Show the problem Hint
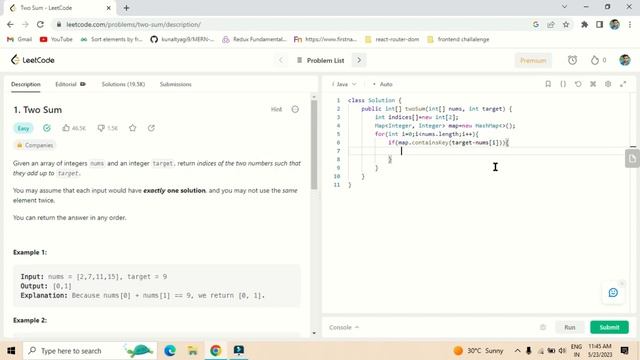Screen dimensions: 640x360 276,109
